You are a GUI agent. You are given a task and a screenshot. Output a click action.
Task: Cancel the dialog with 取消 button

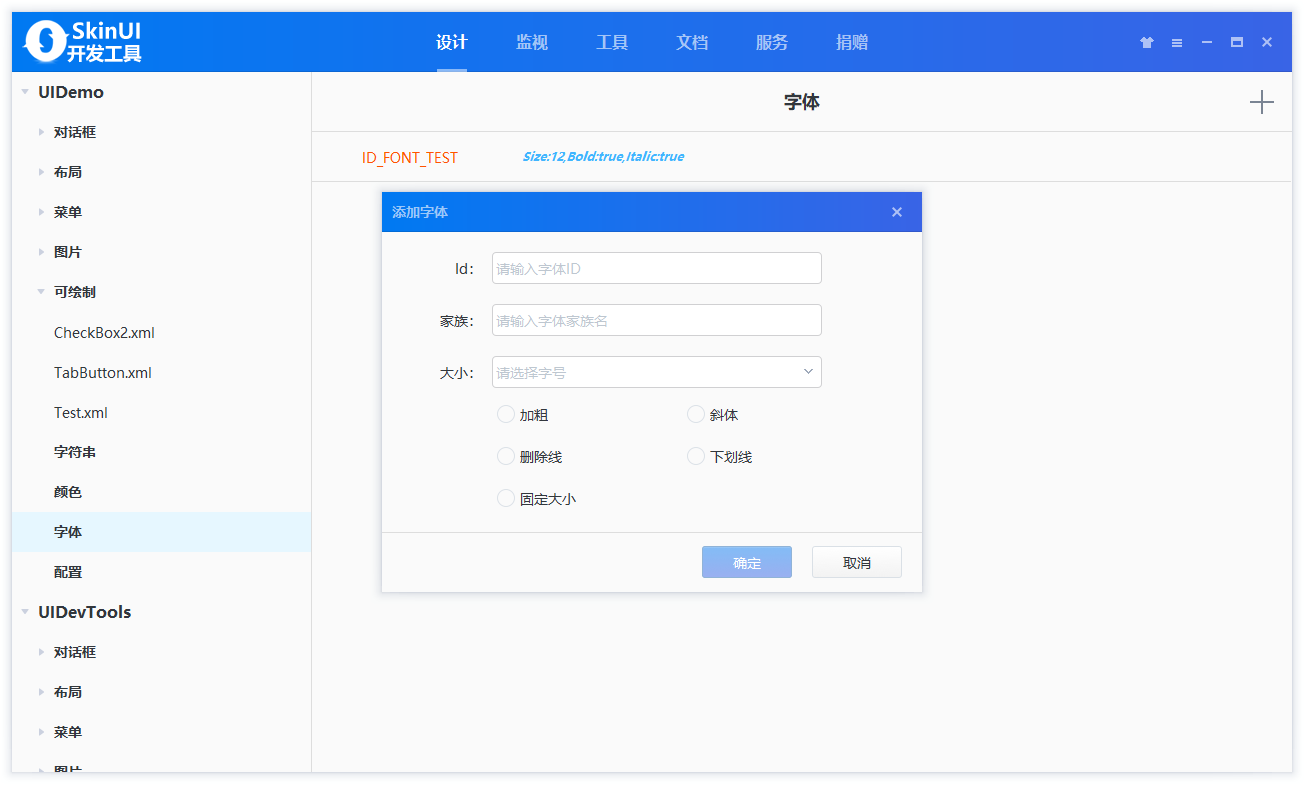pyautogui.click(x=857, y=562)
